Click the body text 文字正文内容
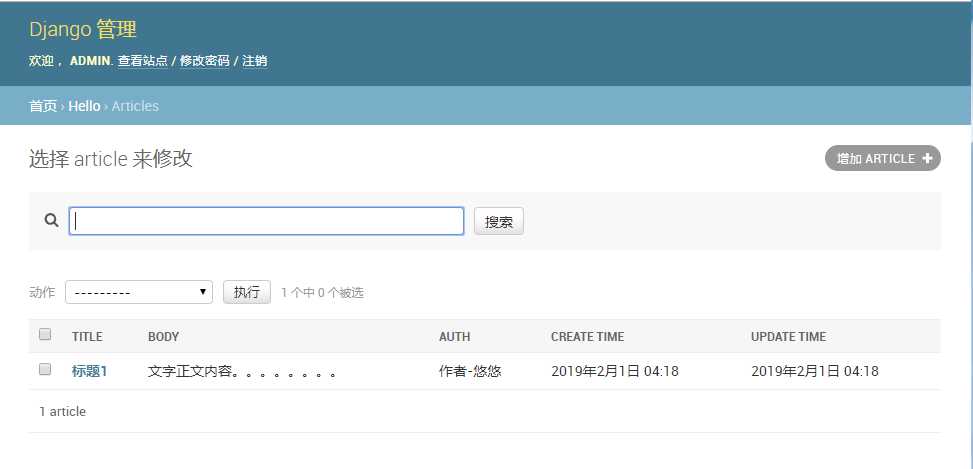973x469 pixels. point(242,372)
